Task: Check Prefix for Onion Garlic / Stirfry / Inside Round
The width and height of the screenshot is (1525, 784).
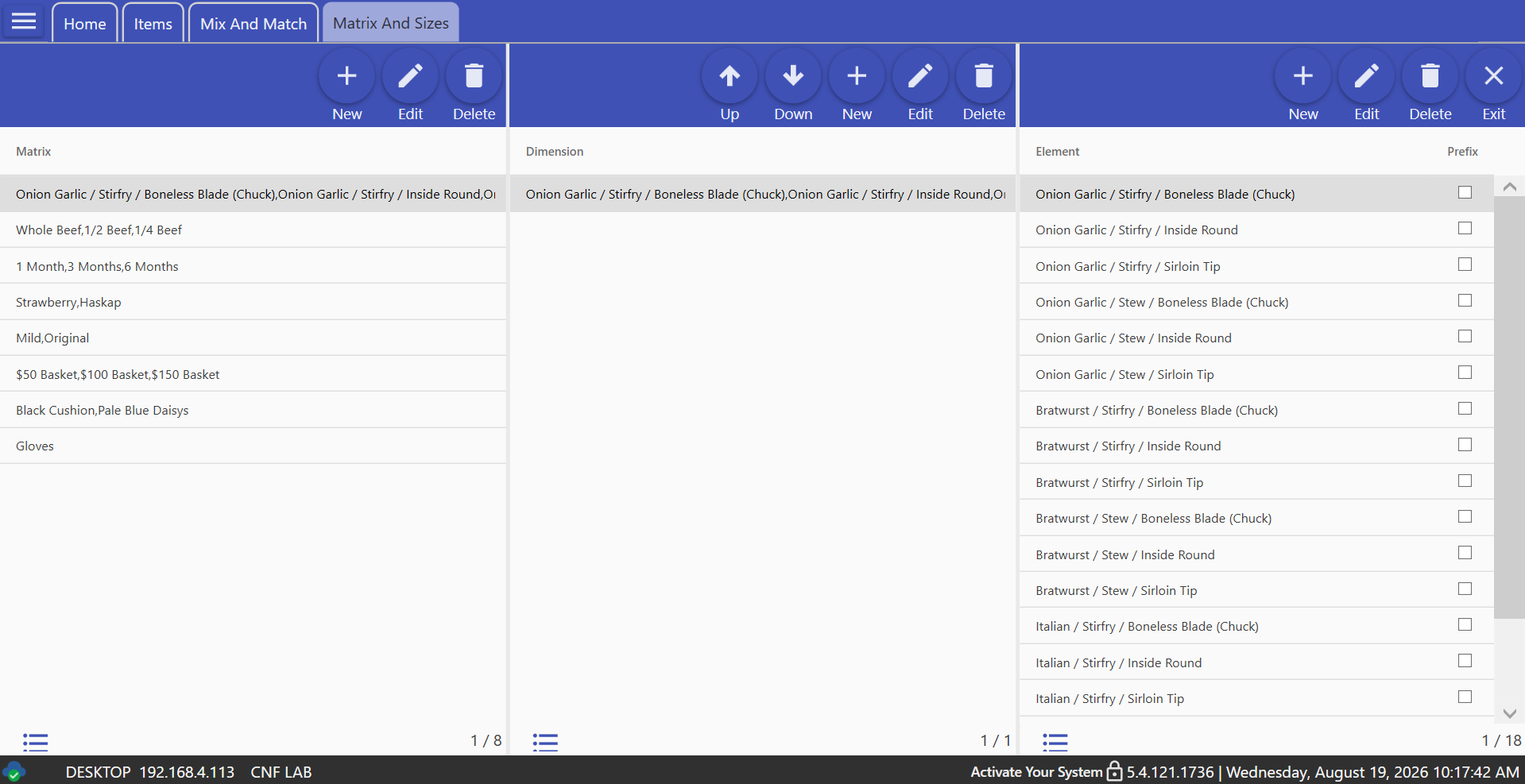Action: point(1465,228)
